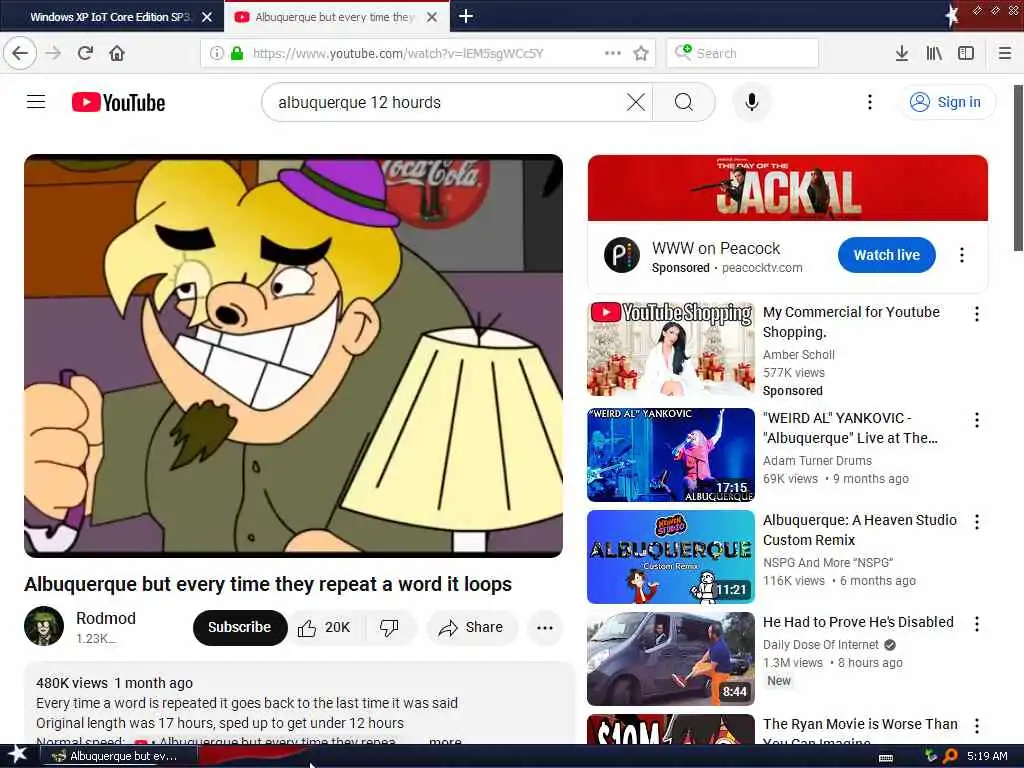Open page actions three-dot menu in URL bar

[613, 53]
